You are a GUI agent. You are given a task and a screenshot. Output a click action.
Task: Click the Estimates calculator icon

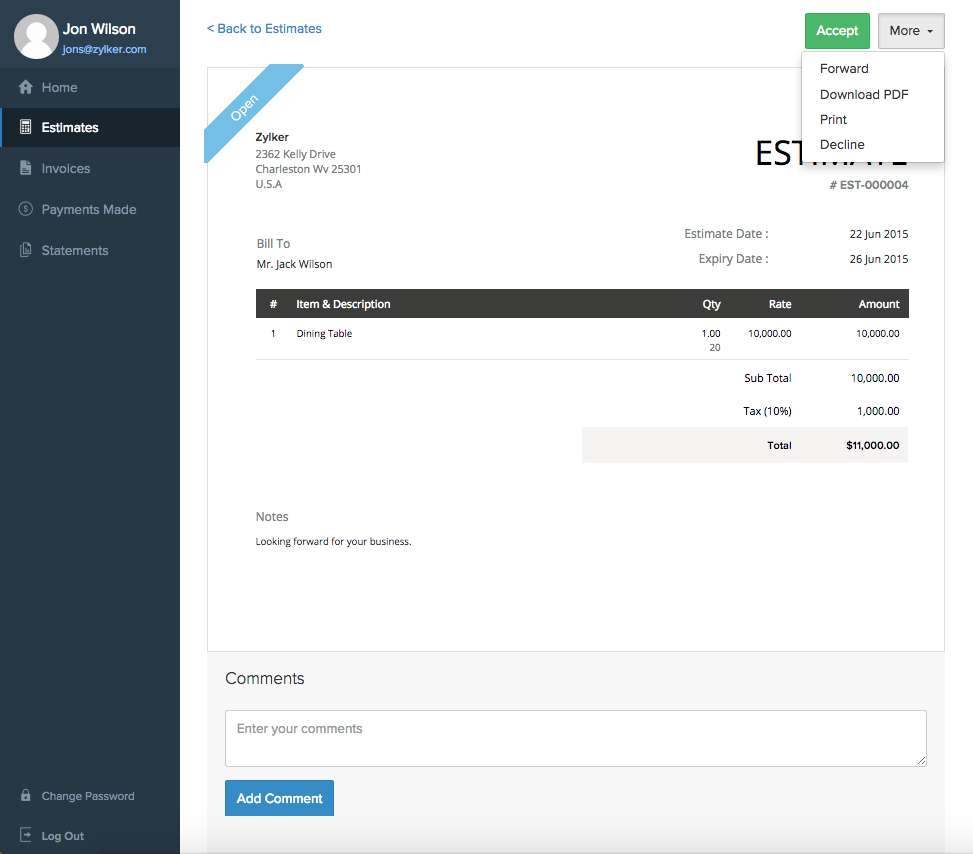26,128
